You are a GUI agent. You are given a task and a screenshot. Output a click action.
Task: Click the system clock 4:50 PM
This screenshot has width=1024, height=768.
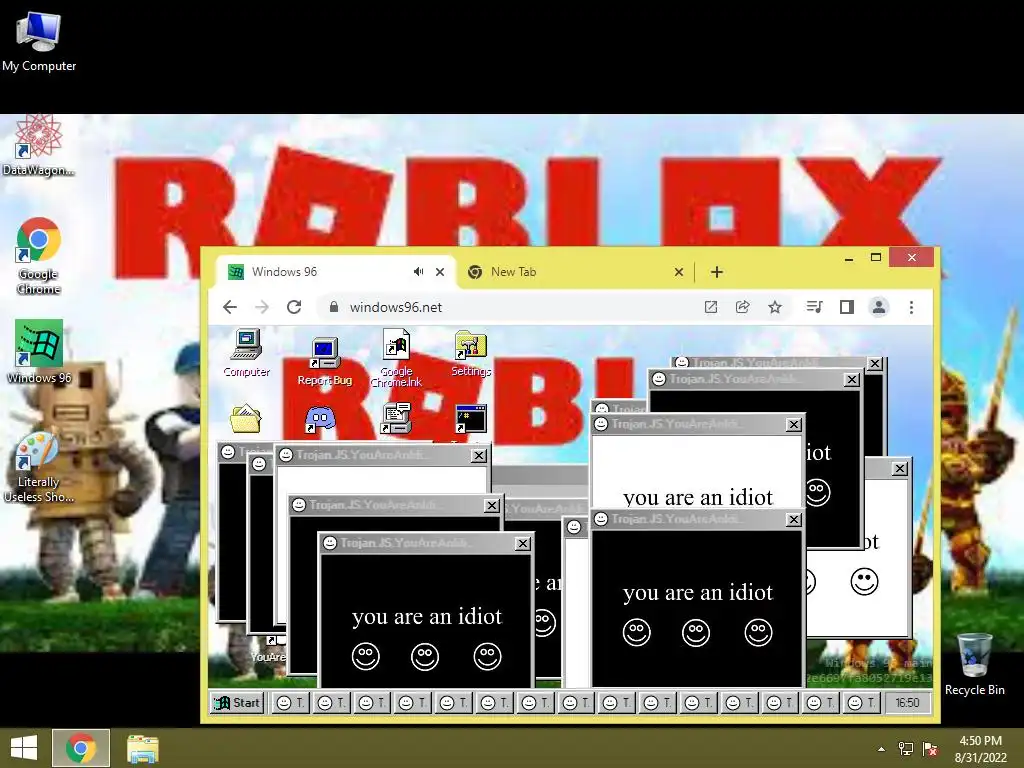[980, 749]
